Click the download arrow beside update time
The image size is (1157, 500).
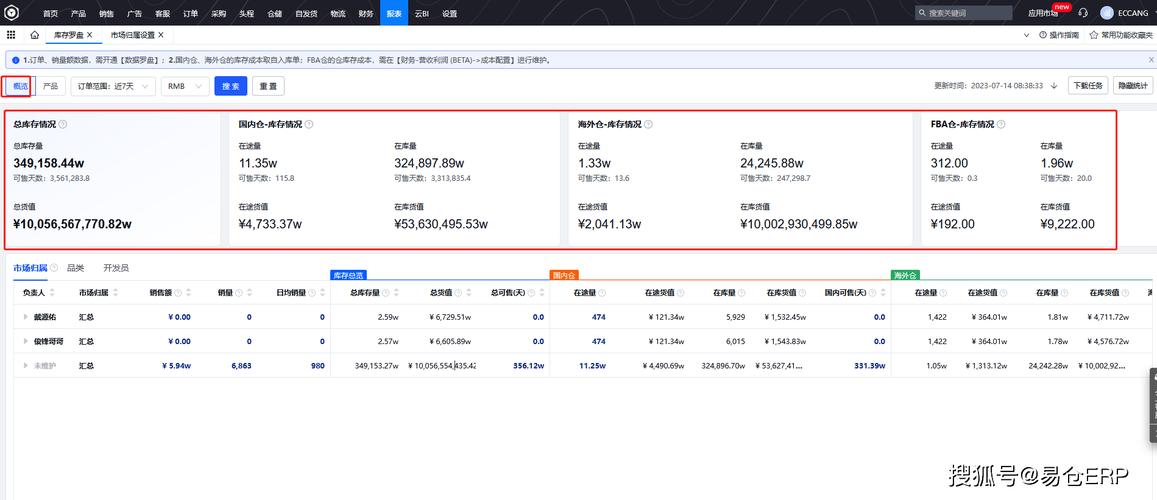click(1054, 86)
